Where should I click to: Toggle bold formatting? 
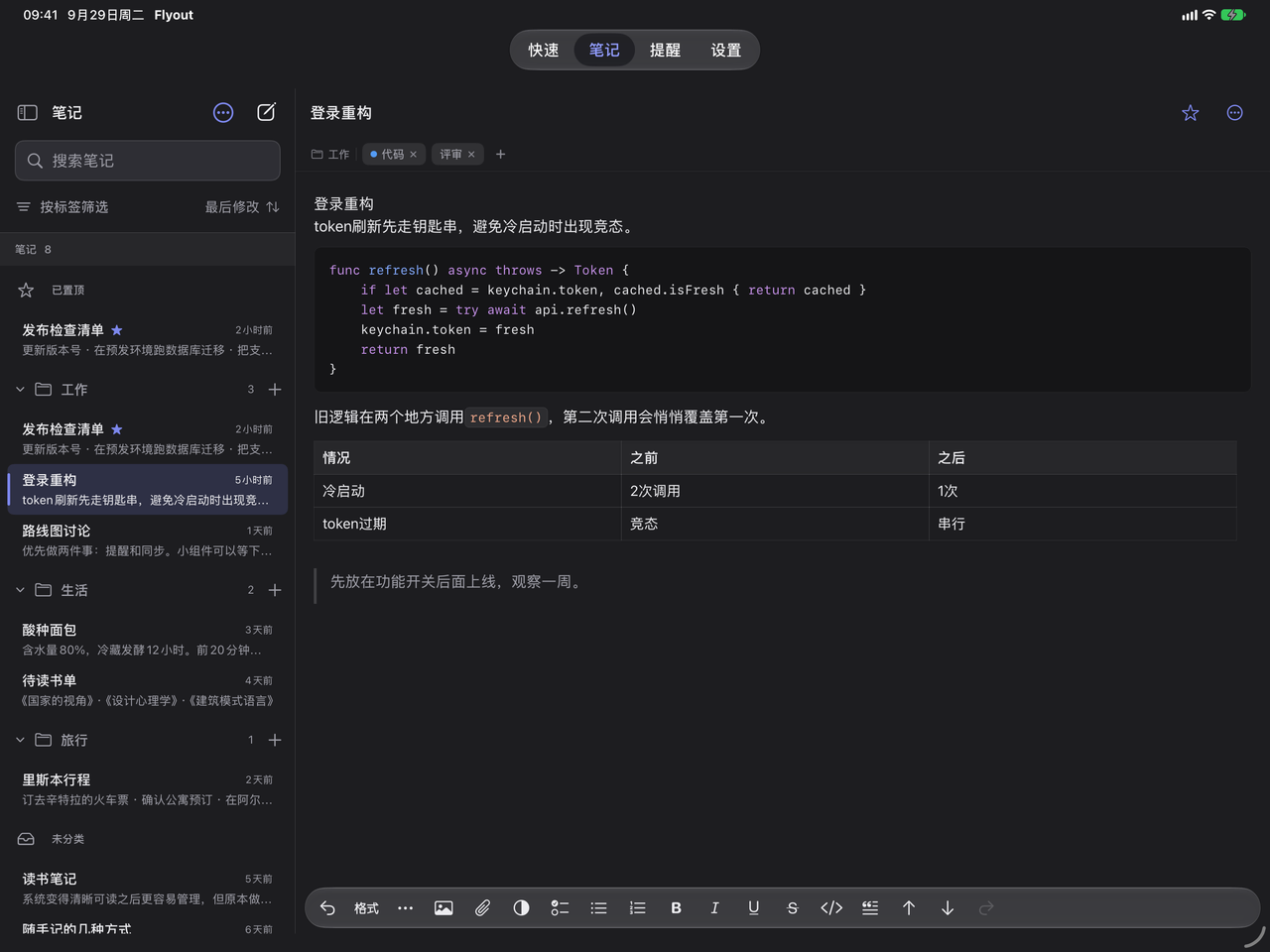tap(676, 908)
